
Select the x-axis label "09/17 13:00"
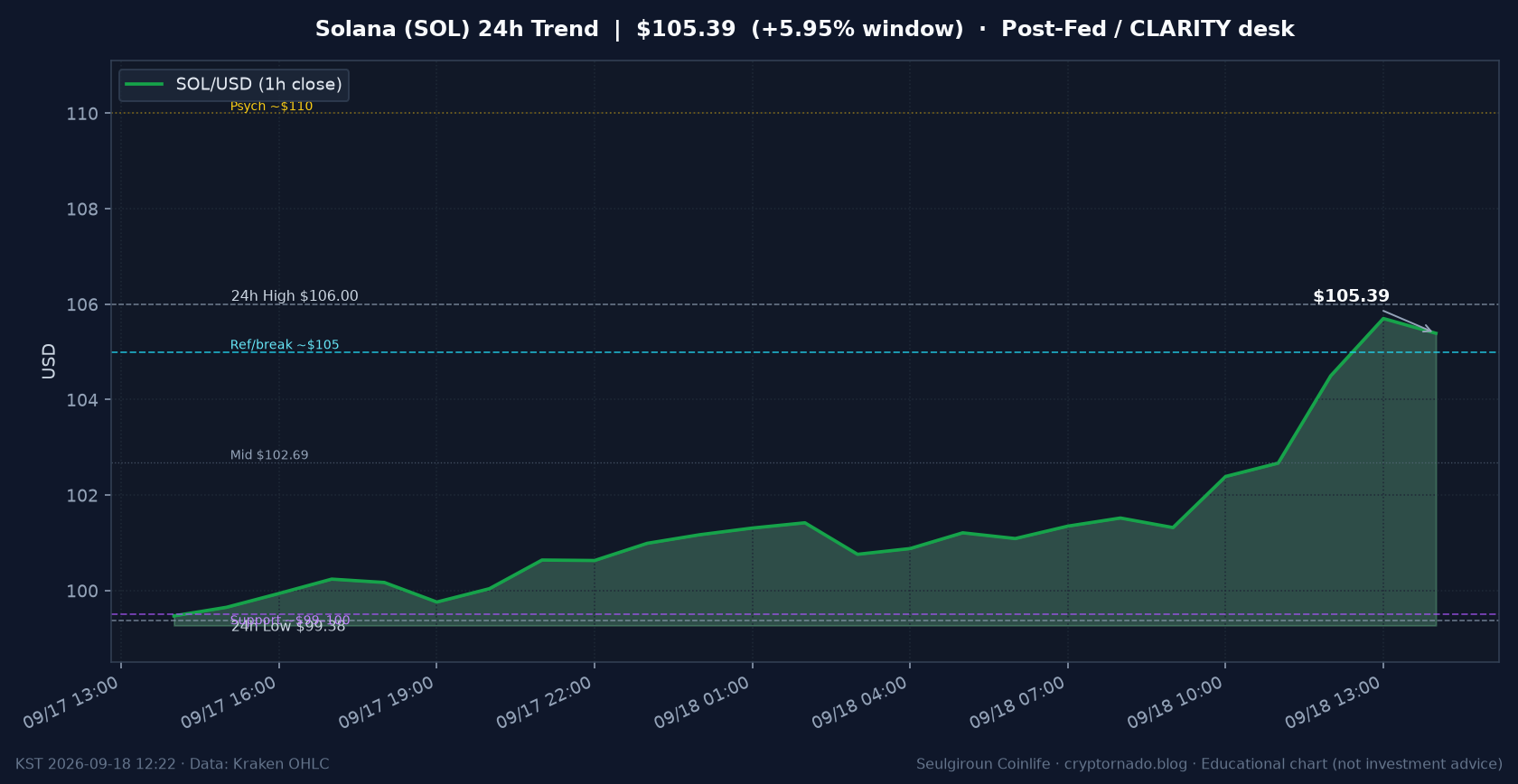(71, 703)
